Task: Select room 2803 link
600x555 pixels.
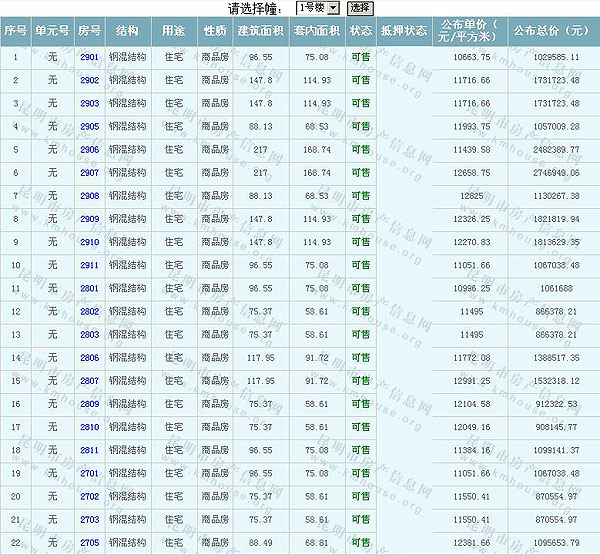Action: [90, 335]
